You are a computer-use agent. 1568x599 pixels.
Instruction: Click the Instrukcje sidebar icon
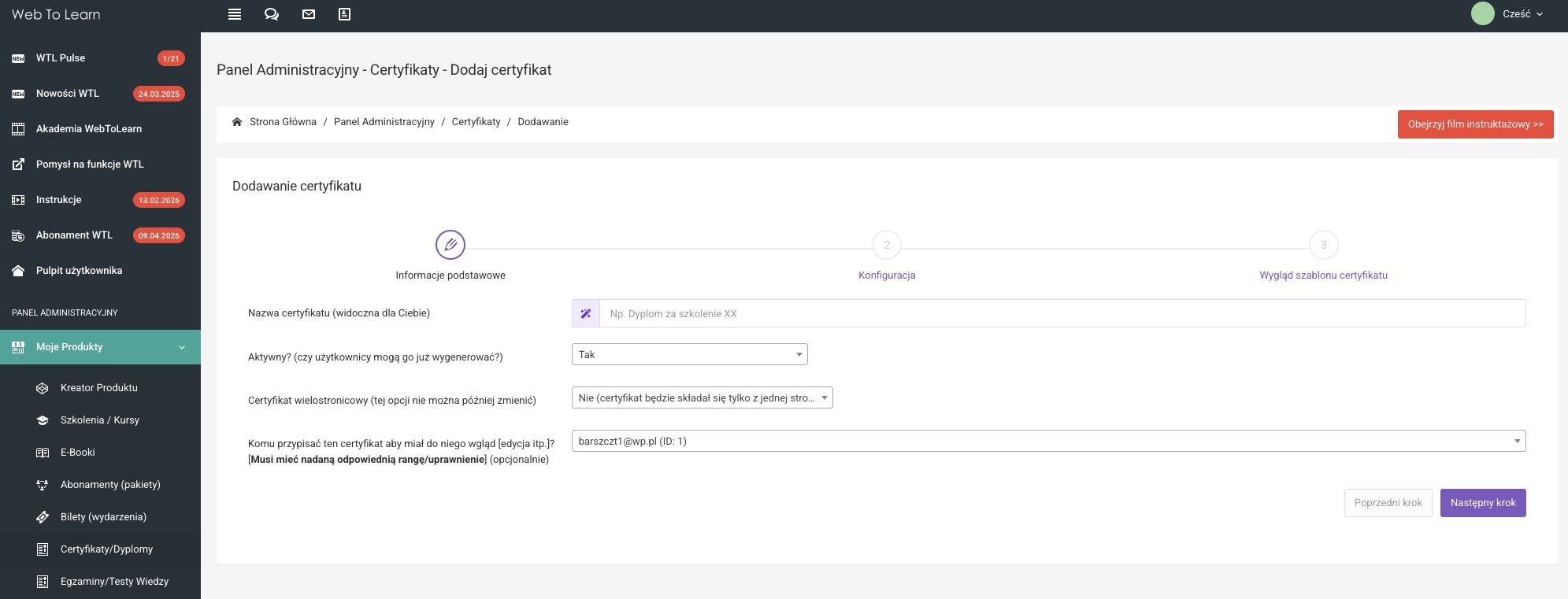tap(18, 200)
